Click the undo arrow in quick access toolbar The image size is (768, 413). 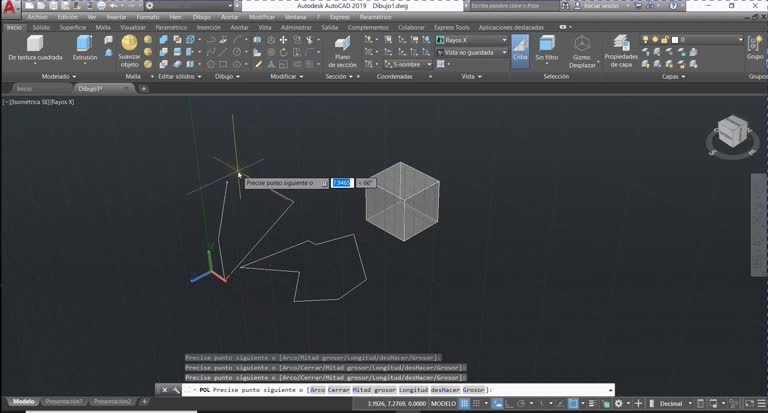[x=114, y=6]
